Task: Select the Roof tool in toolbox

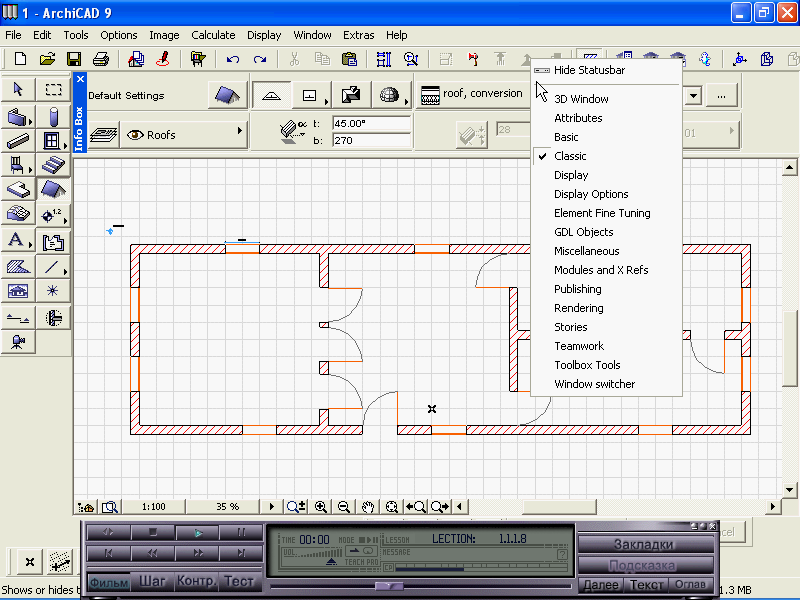Action: pyautogui.click(x=53, y=189)
